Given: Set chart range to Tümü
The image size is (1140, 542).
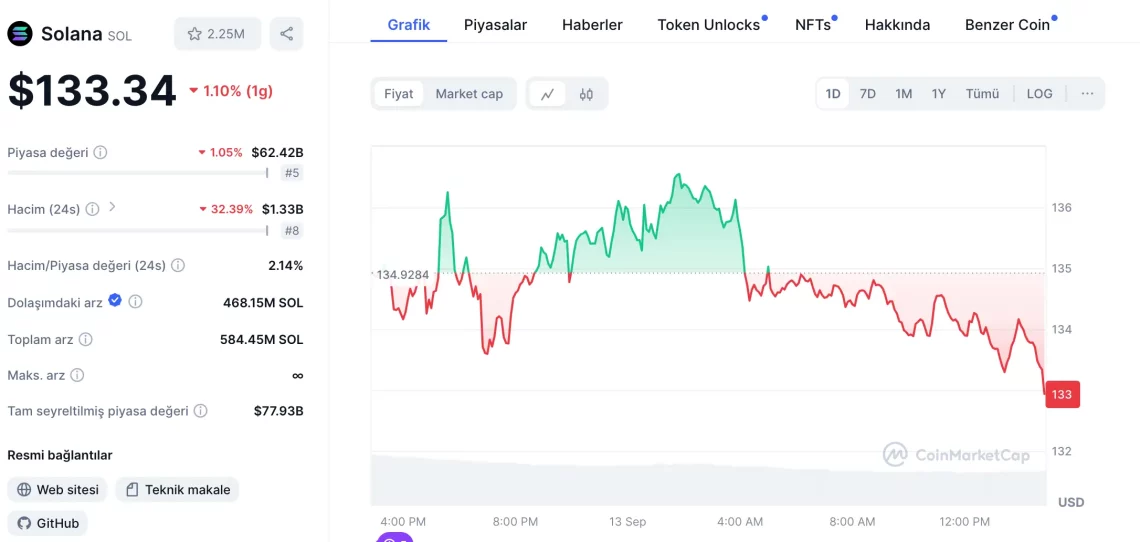Looking at the screenshot, I should point(982,94).
